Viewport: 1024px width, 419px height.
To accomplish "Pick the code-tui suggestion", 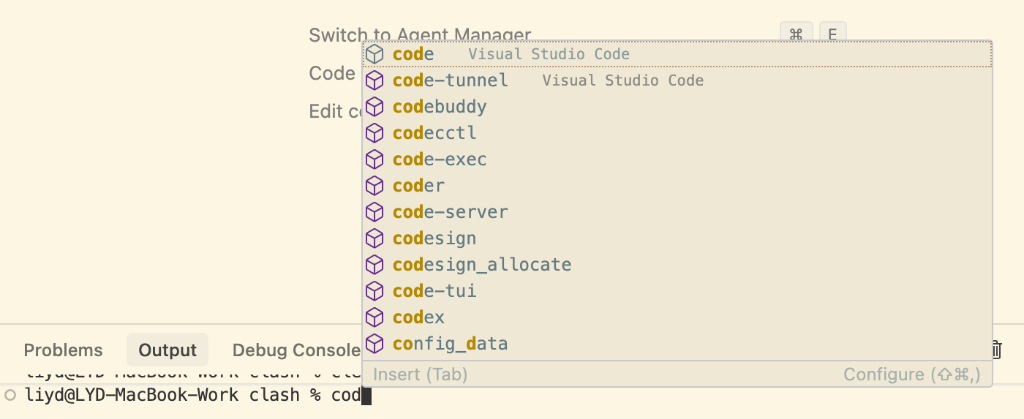I will click(435, 292).
